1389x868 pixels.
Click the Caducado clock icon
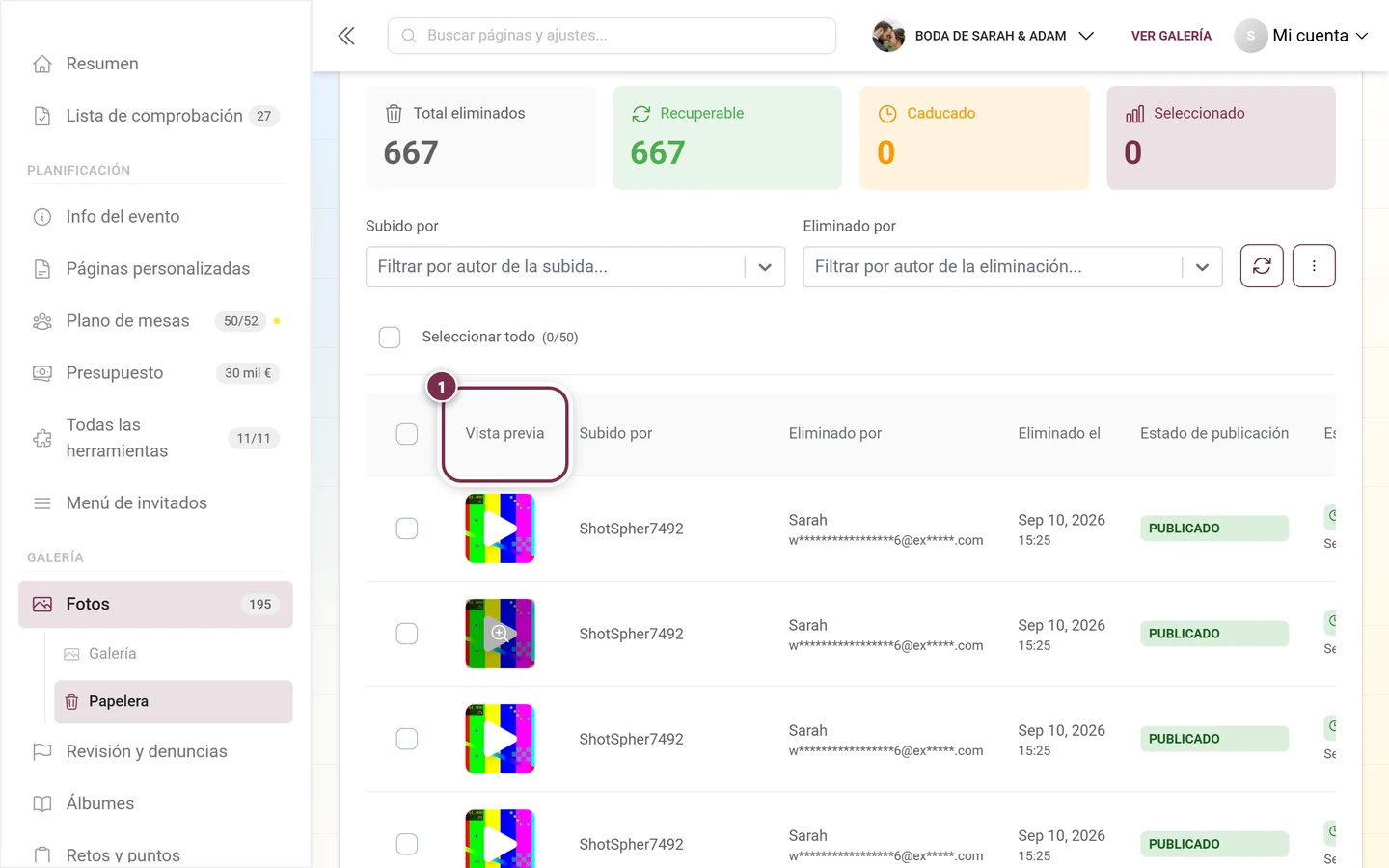tap(887, 114)
